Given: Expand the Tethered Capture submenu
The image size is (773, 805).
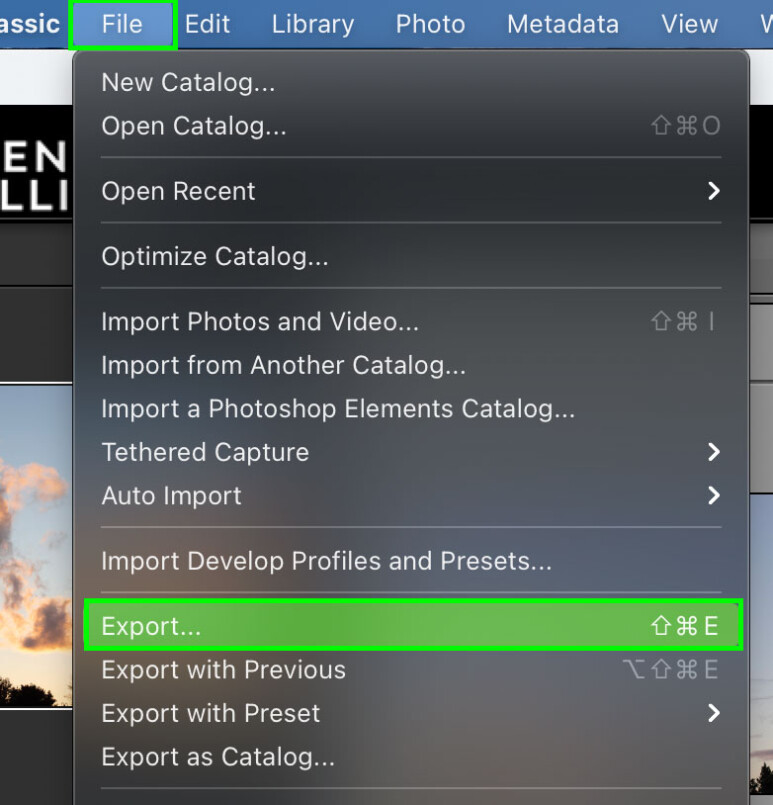Looking at the screenshot, I should [x=204, y=452].
